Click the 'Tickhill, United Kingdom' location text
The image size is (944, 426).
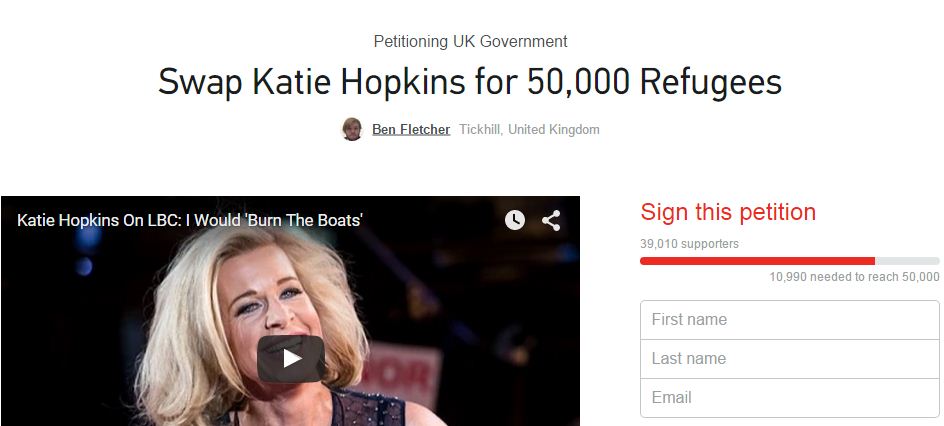pyautogui.click(x=529, y=129)
